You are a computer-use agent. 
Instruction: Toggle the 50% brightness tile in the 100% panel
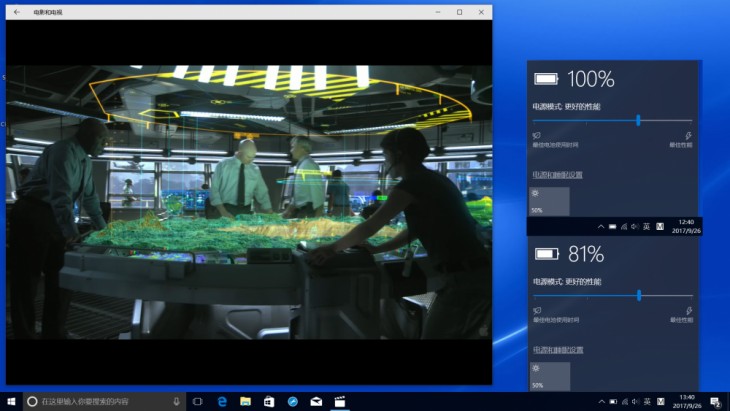tap(550, 201)
